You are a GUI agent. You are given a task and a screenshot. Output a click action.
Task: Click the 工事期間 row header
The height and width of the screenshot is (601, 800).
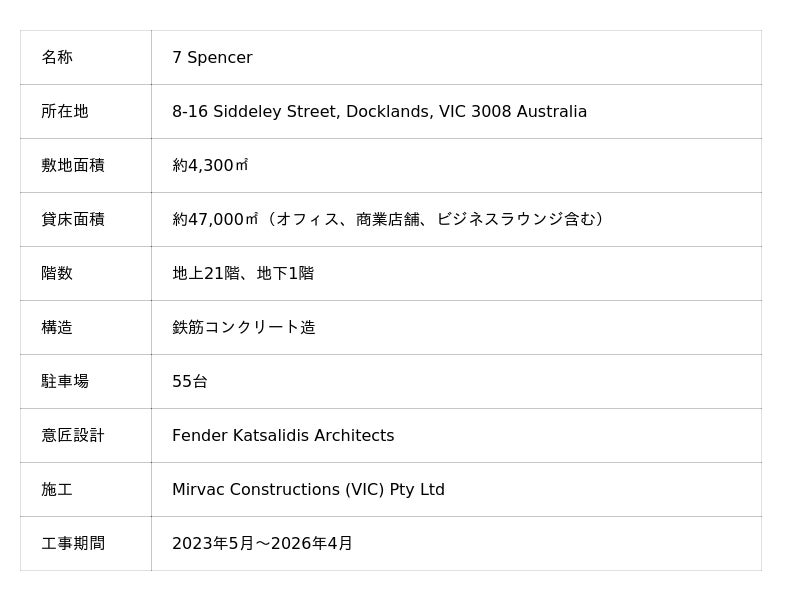pyautogui.click(x=73, y=544)
